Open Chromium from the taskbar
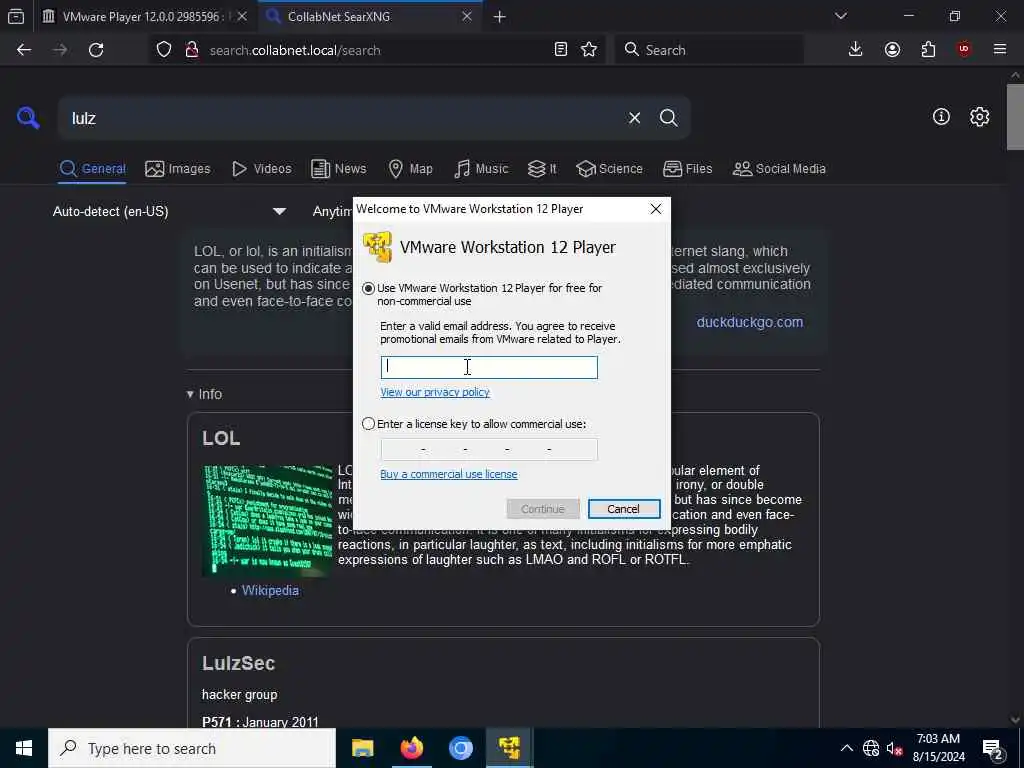 click(x=460, y=748)
